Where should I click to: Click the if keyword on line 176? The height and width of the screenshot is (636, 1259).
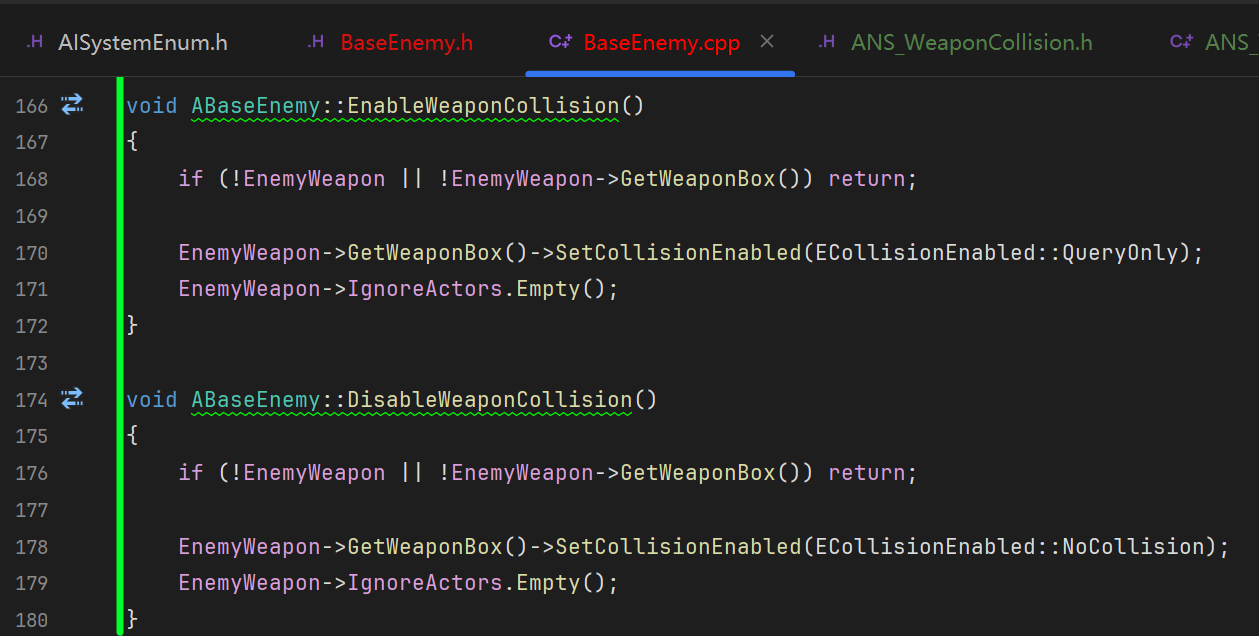tap(191, 472)
